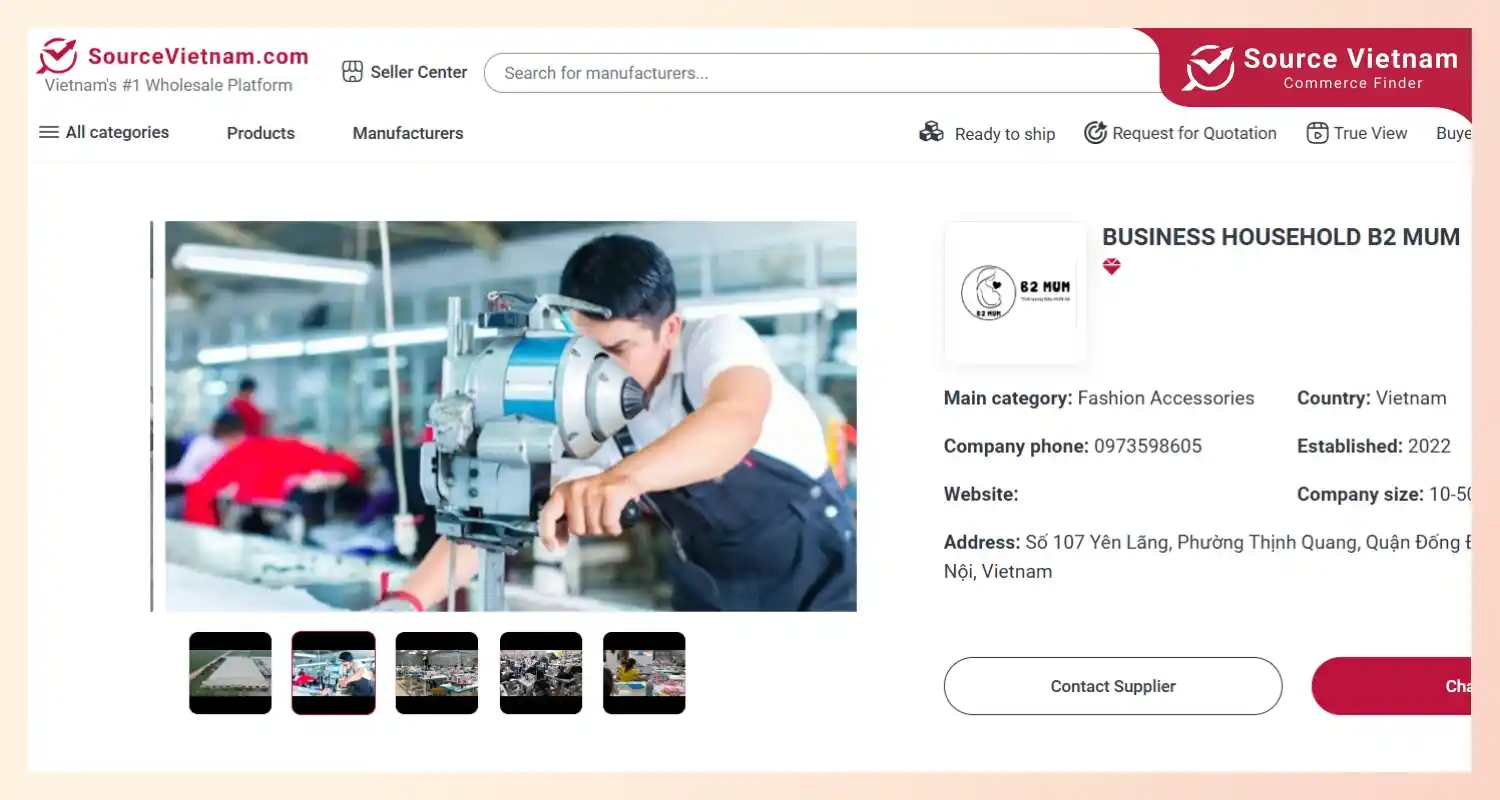The image size is (1500, 800).
Task: Select the third sewing floor thumbnail
Action: coord(437,673)
